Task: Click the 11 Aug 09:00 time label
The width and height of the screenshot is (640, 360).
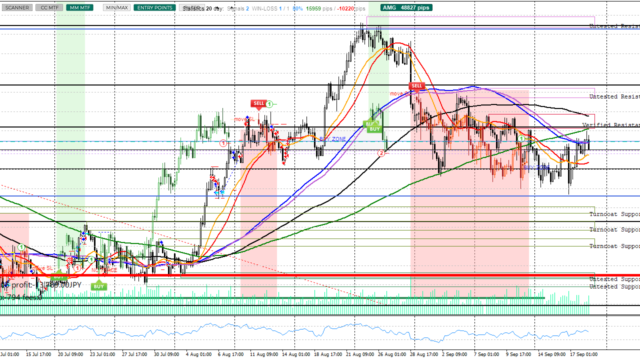Action: [x=263, y=354]
